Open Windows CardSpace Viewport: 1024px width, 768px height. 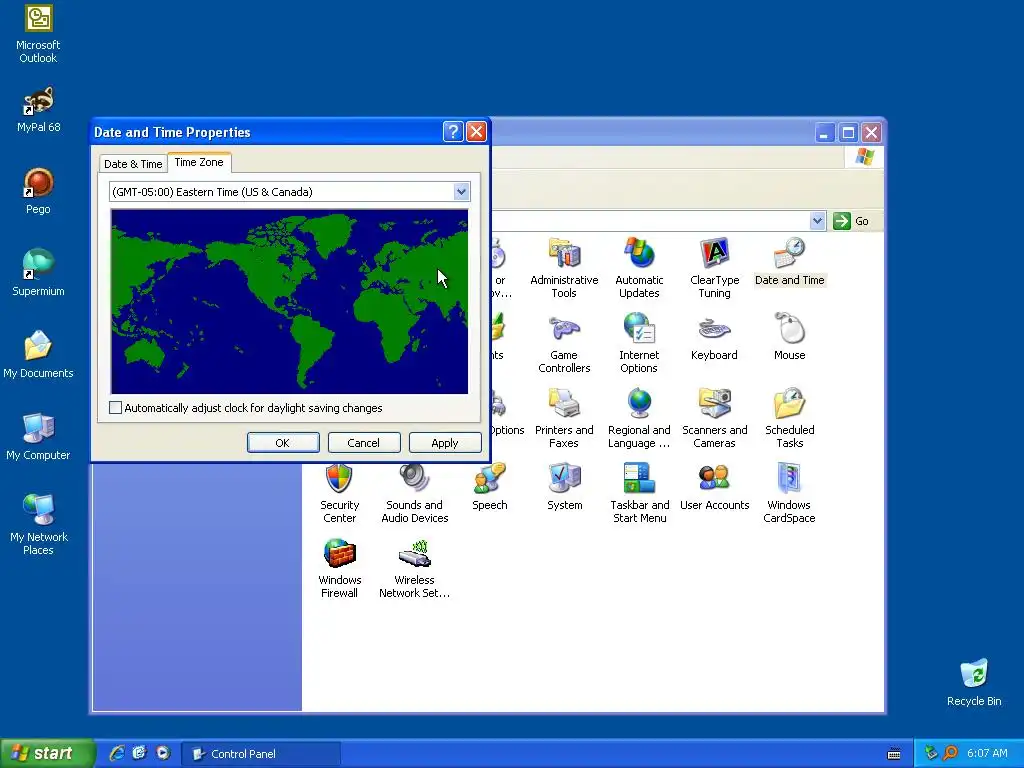click(x=789, y=493)
